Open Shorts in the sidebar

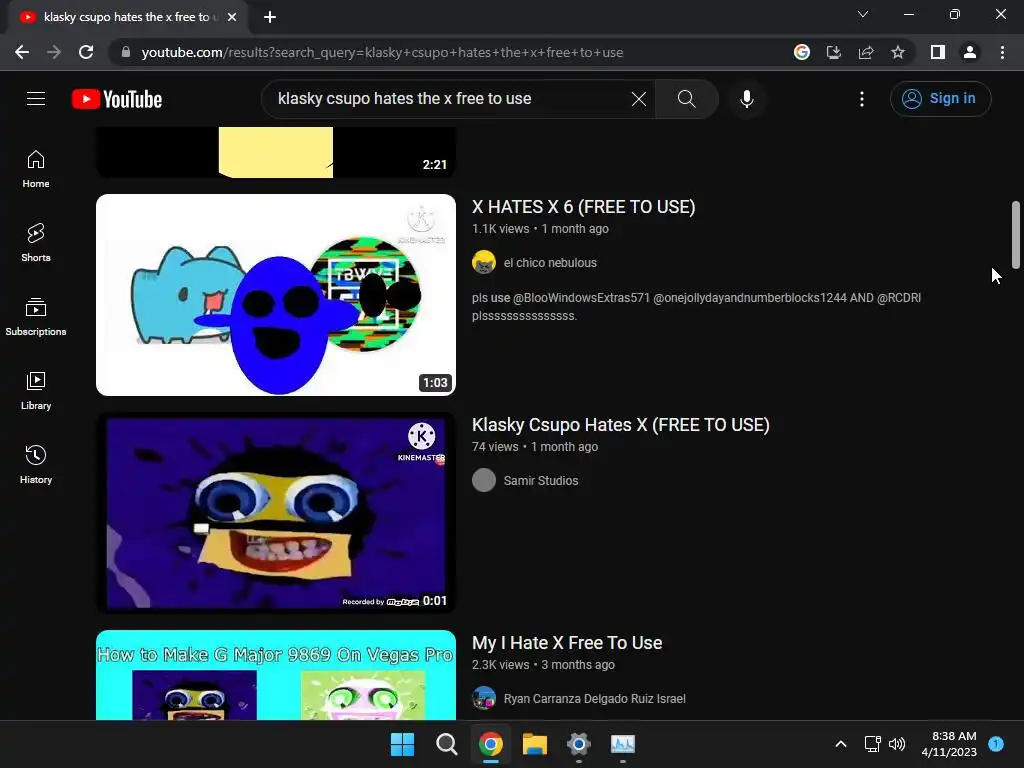coord(36,243)
